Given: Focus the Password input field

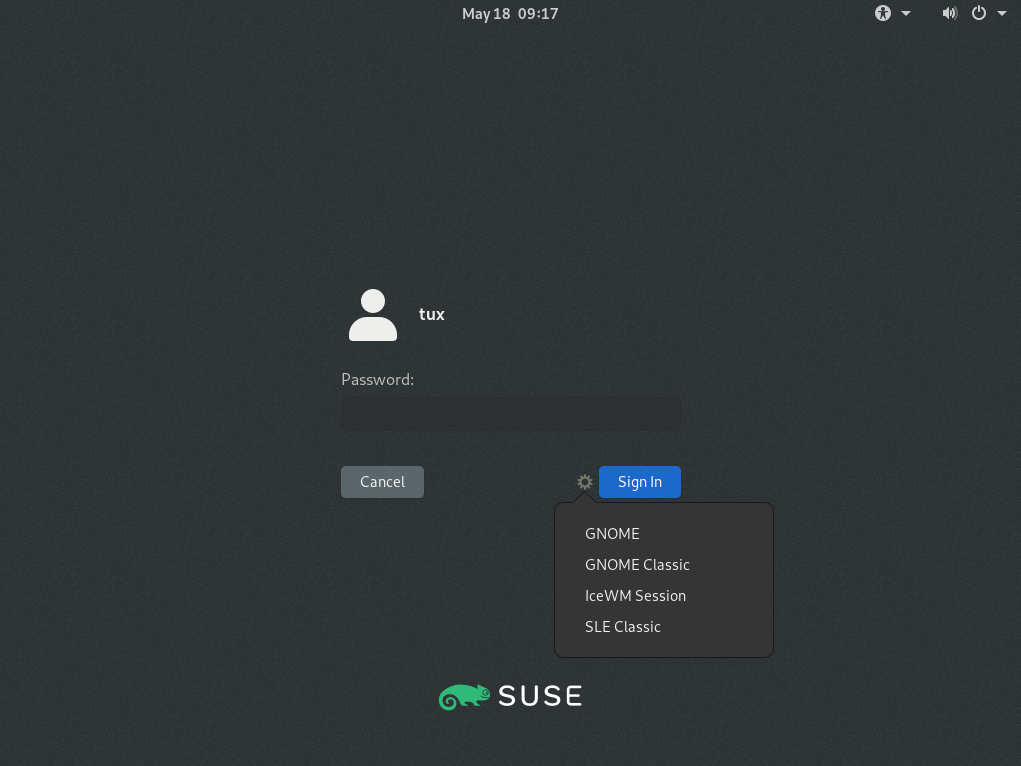Looking at the screenshot, I should click(510, 413).
